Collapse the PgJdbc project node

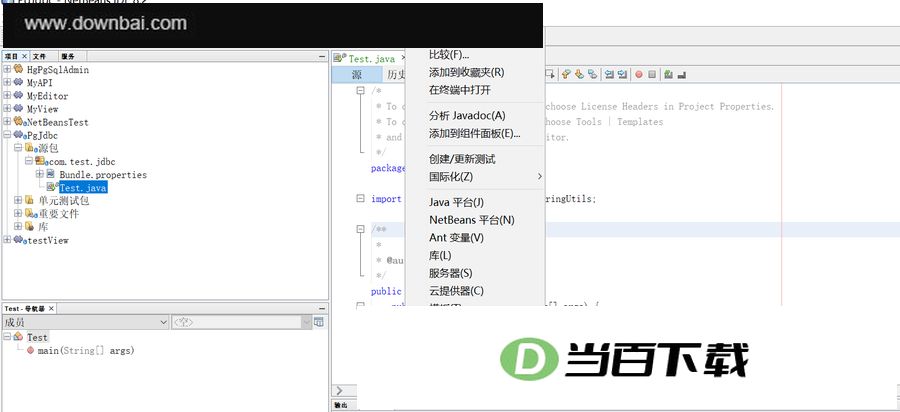click(x=7, y=135)
